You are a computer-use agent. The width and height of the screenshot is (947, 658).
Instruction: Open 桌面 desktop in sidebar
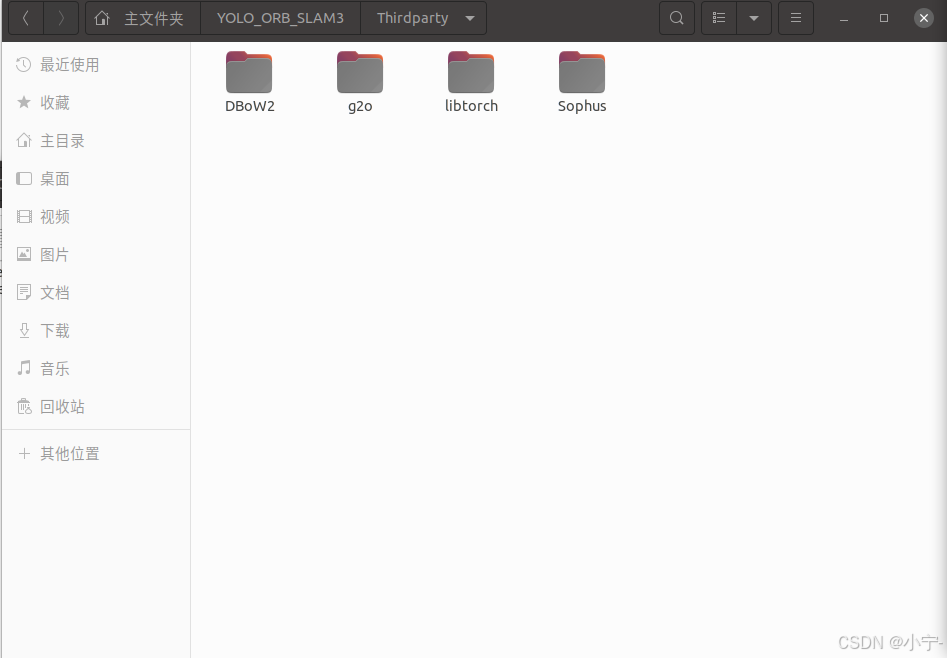tap(97, 179)
